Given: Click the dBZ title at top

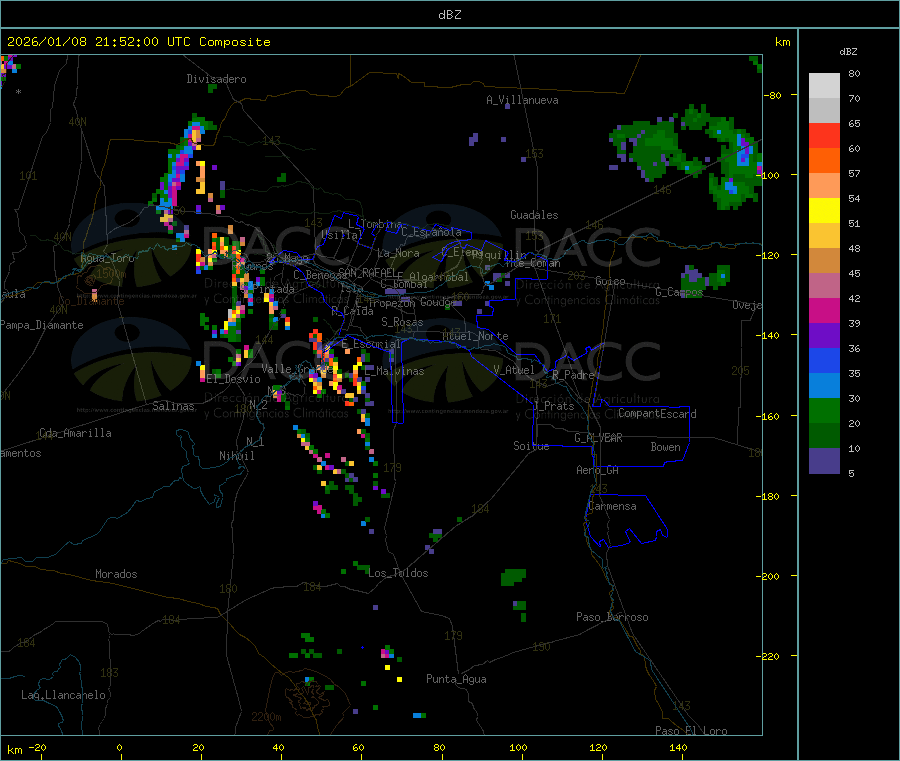Looking at the screenshot, I should tap(449, 15).
